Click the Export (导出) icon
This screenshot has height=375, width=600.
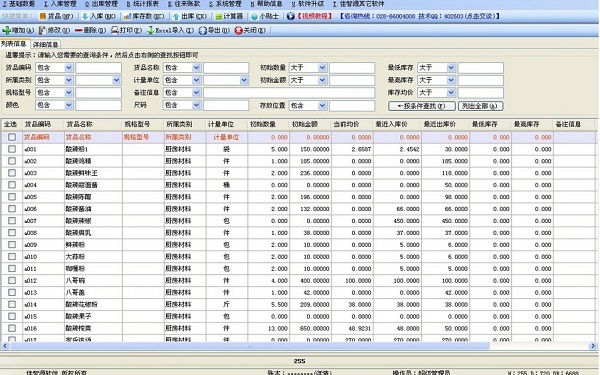tap(203, 30)
